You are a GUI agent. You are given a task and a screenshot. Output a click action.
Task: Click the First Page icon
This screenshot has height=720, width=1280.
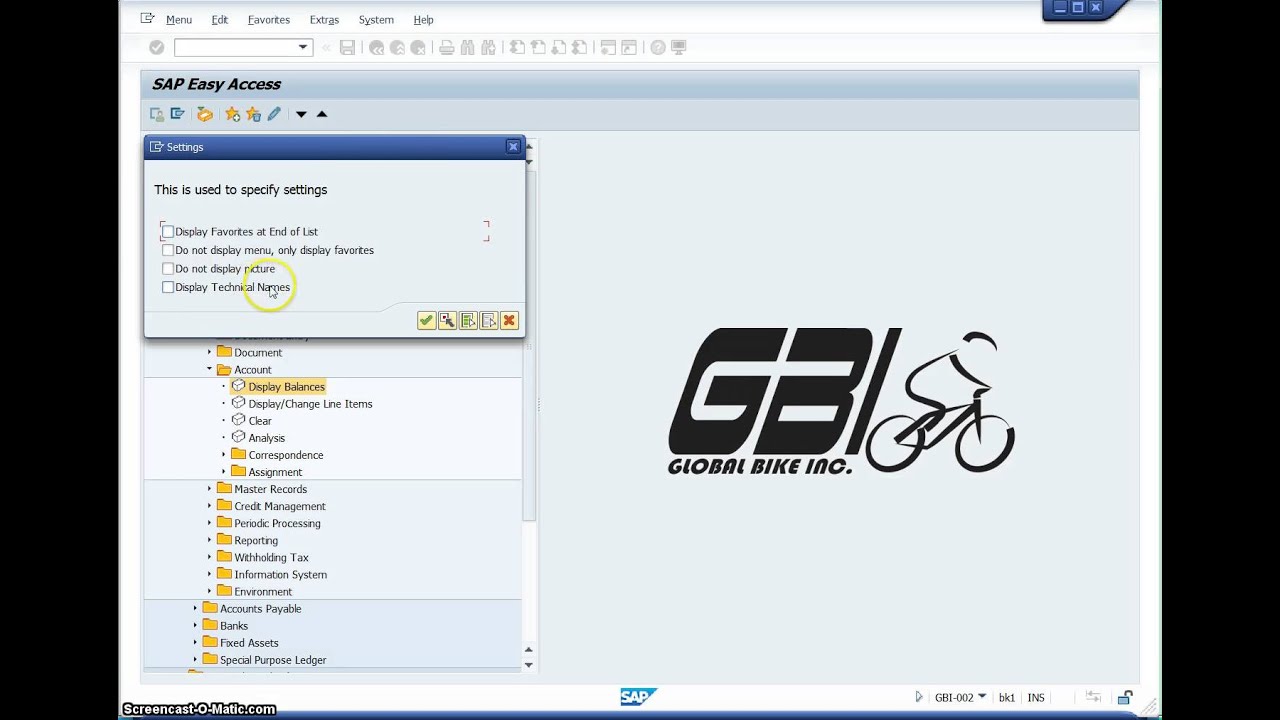click(517, 47)
